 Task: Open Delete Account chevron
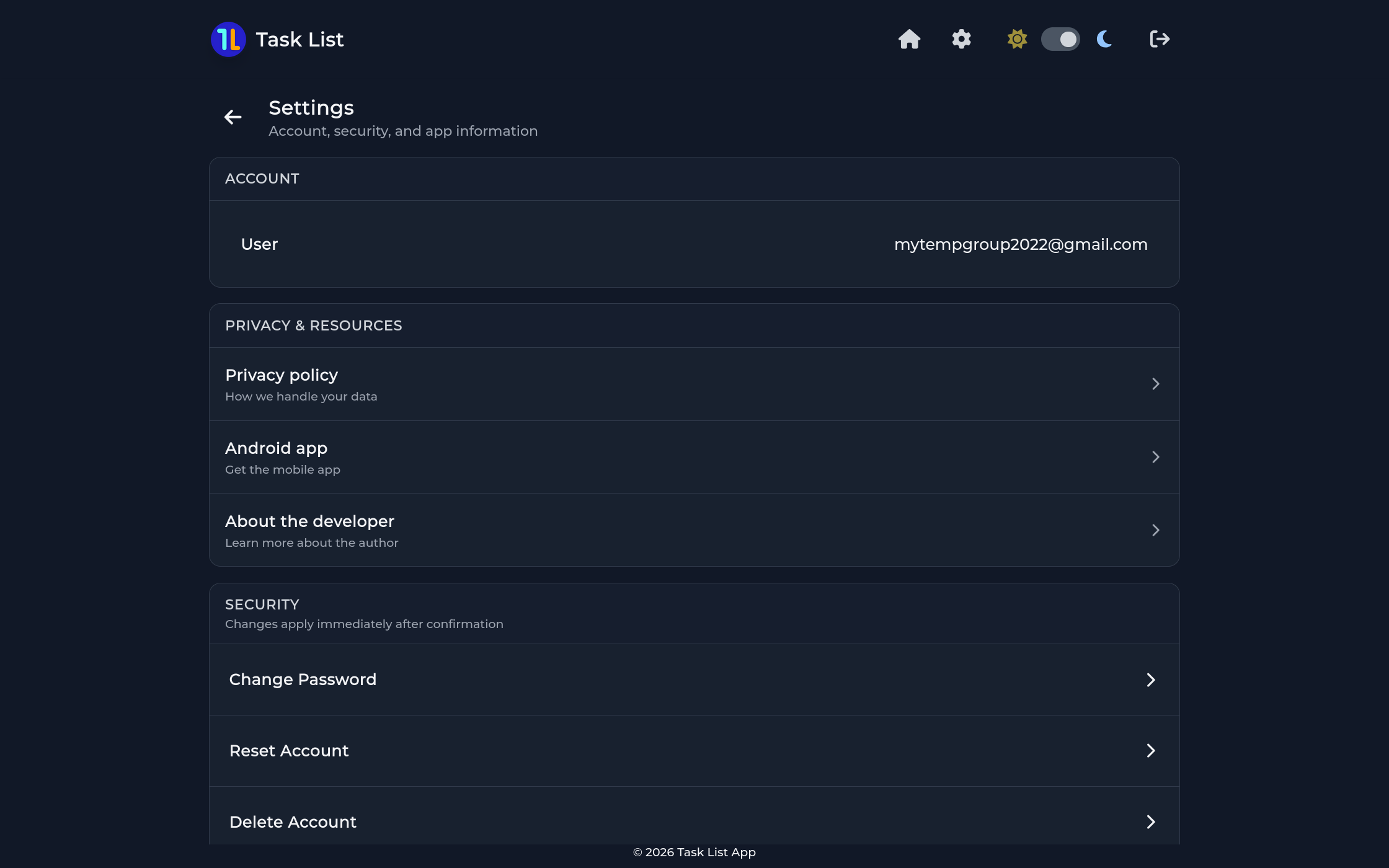1151,822
